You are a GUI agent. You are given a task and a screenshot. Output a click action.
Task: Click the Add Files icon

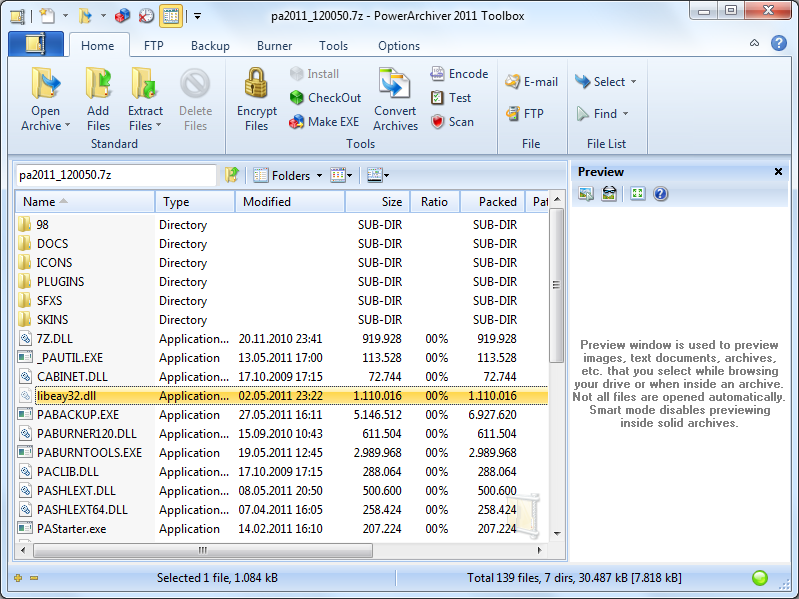coord(98,83)
